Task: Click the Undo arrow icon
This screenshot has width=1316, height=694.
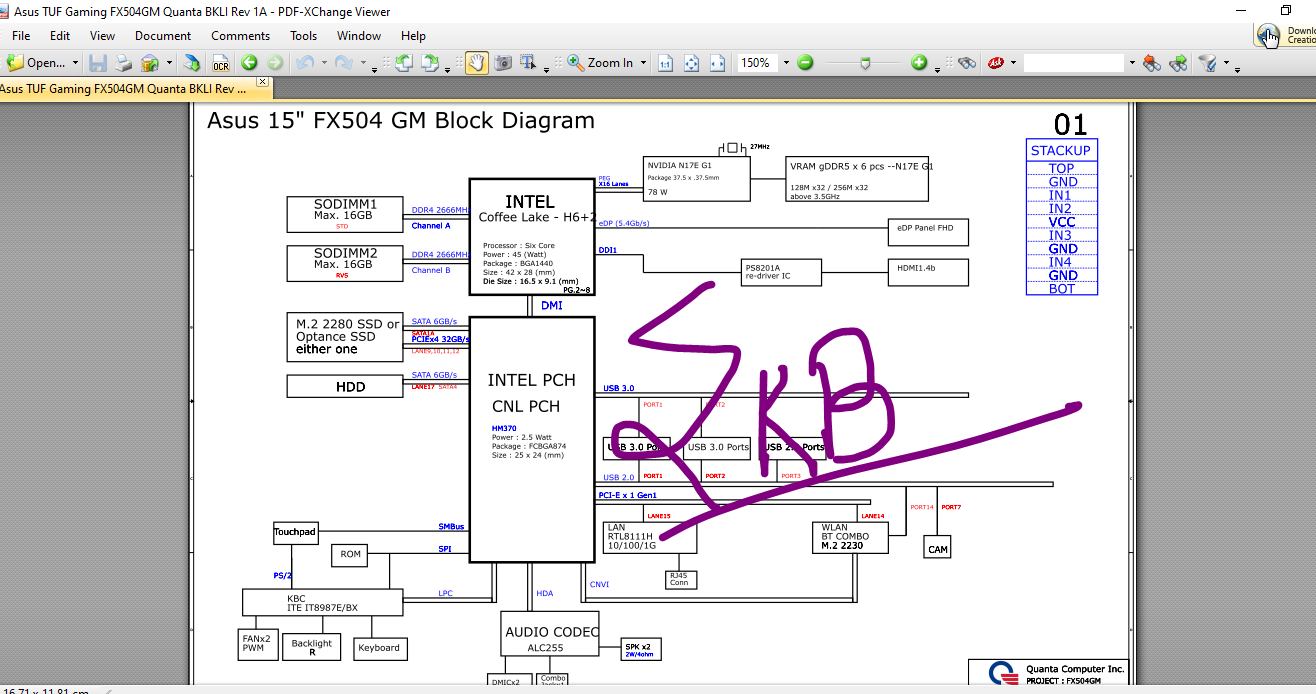Action: (x=305, y=63)
